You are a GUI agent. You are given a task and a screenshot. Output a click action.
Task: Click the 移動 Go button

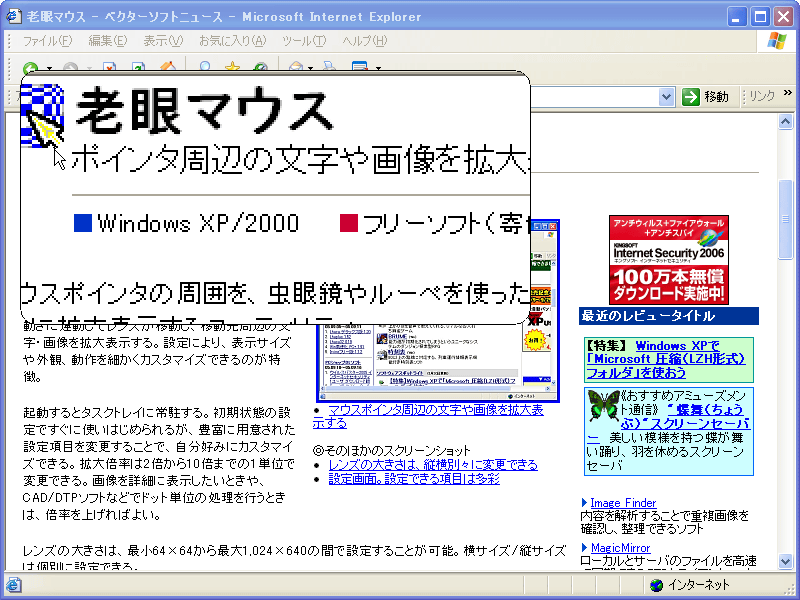(706, 96)
